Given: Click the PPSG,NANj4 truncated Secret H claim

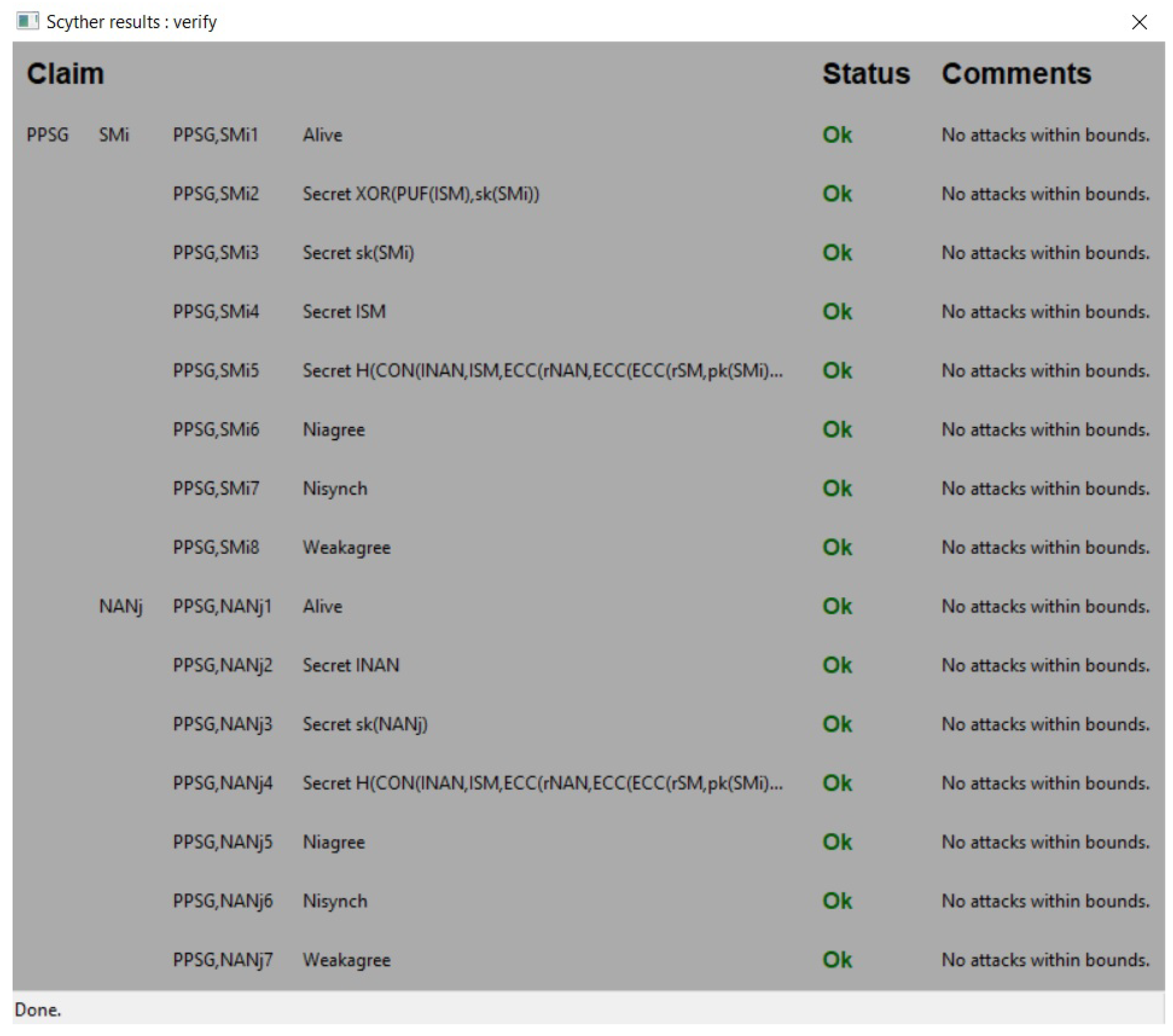Looking at the screenshot, I should (542, 784).
